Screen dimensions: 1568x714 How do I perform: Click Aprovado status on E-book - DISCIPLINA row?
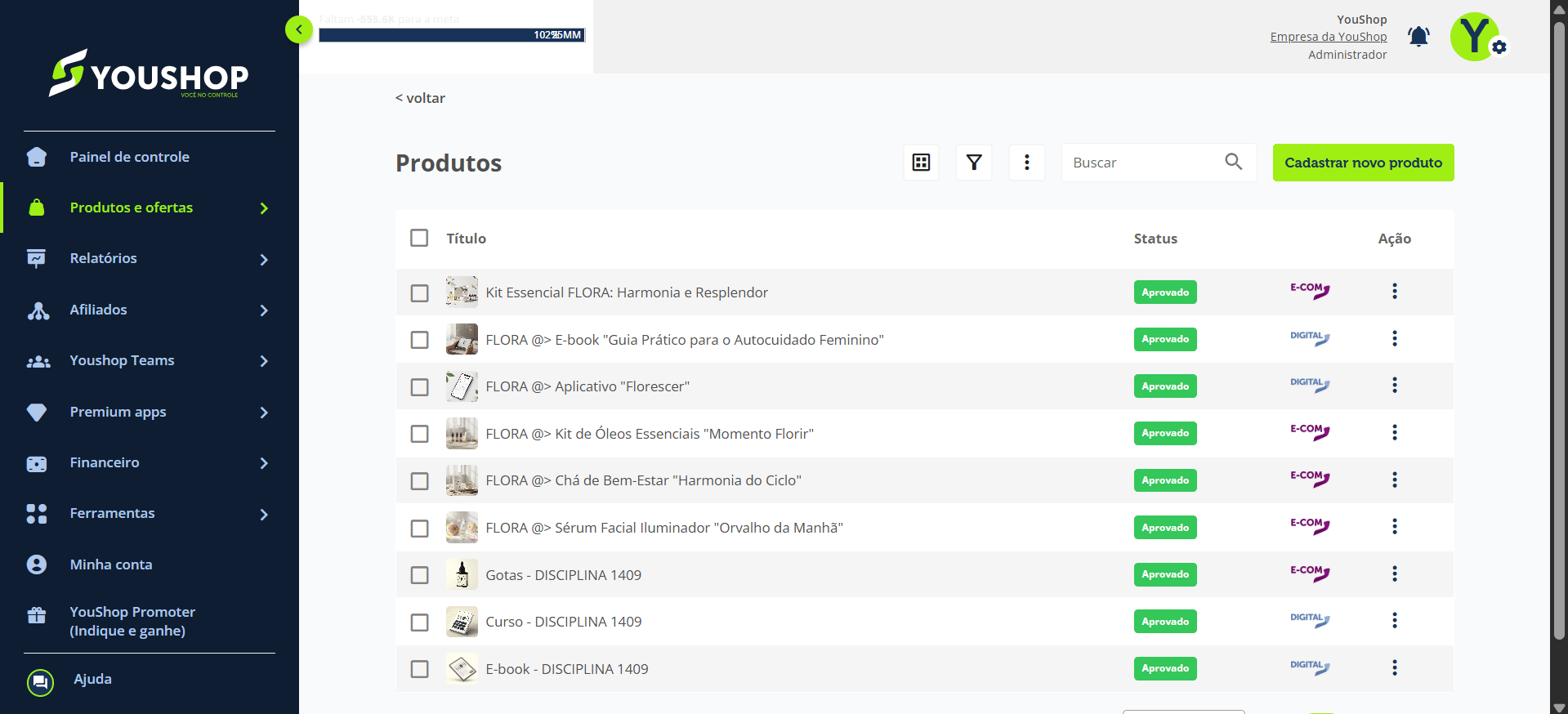[x=1165, y=668]
